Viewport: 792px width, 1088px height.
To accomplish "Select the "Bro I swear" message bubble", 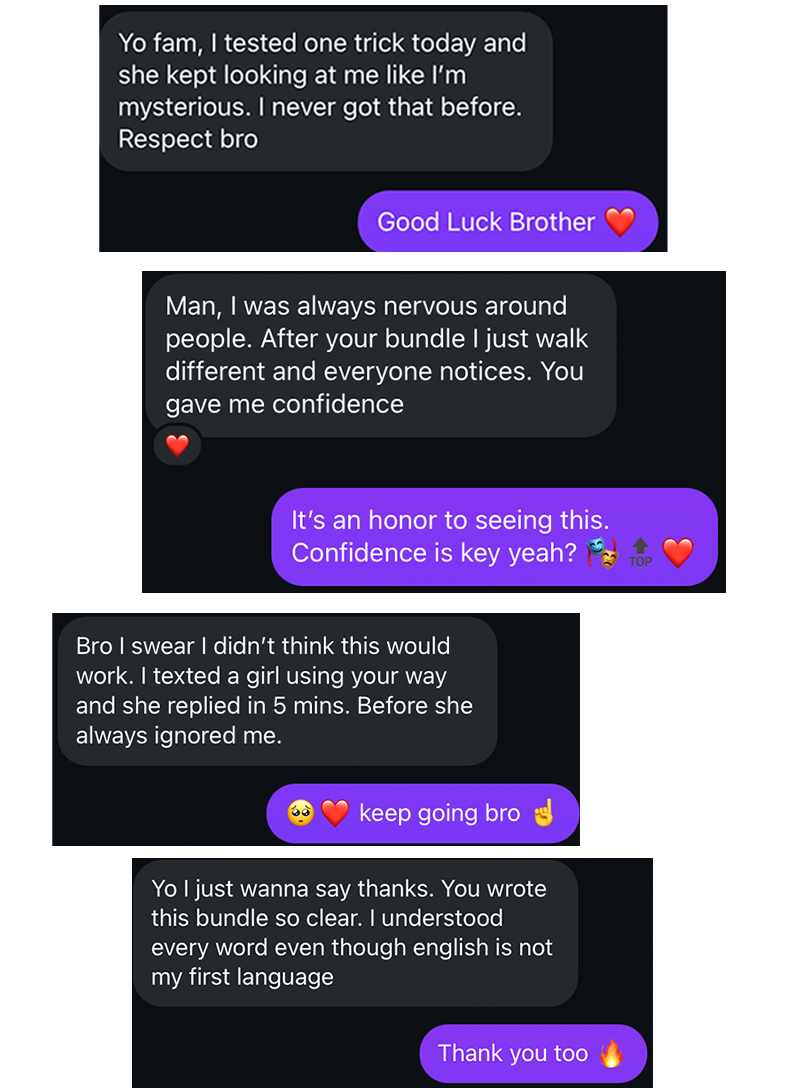I will 277,691.
